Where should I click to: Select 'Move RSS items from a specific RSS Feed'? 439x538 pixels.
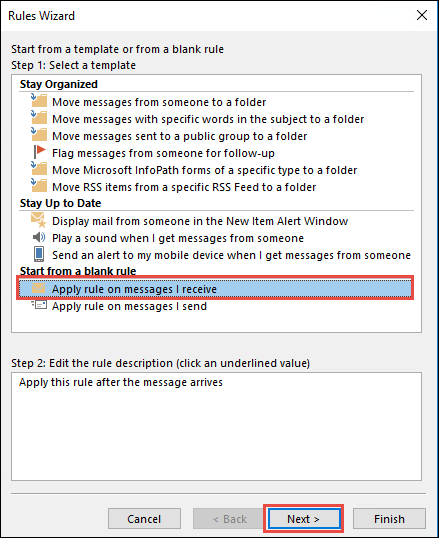[184, 187]
